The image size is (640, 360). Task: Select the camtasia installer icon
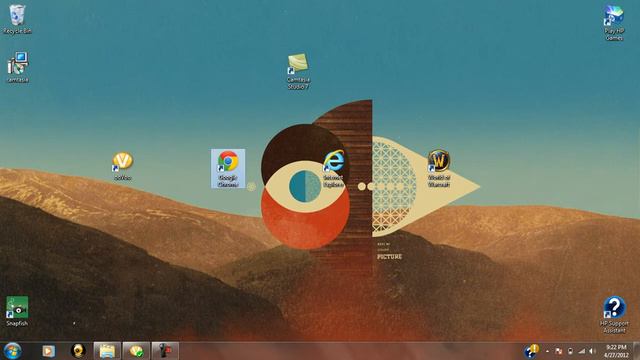click(x=18, y=67)
